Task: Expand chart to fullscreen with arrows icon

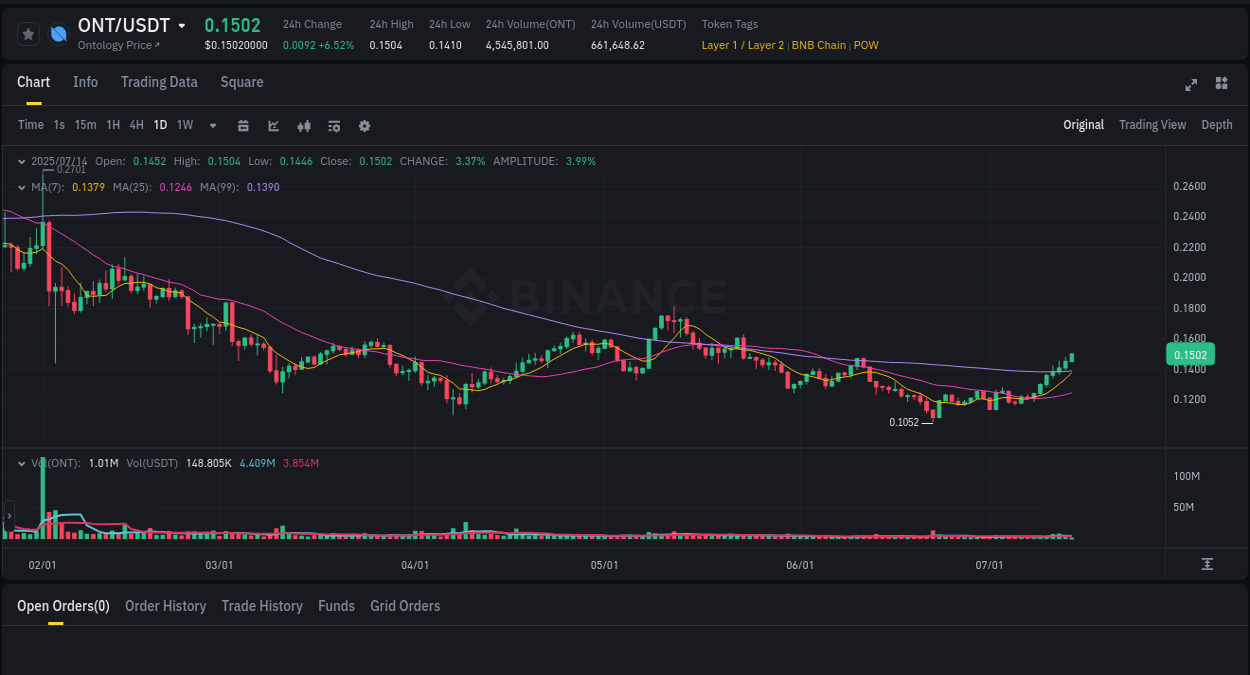Action: 1190,85
